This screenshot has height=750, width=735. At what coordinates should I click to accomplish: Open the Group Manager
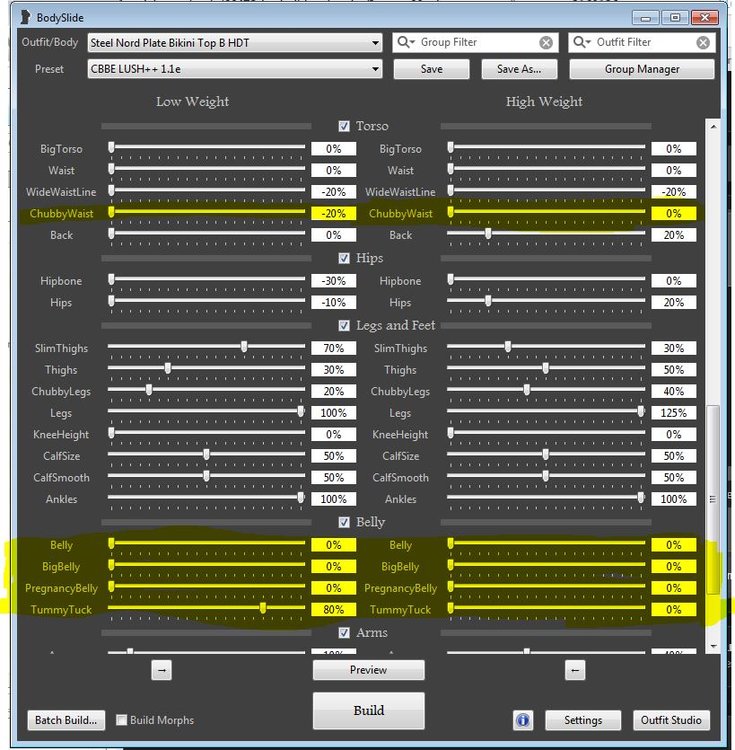tap(642, 69)
